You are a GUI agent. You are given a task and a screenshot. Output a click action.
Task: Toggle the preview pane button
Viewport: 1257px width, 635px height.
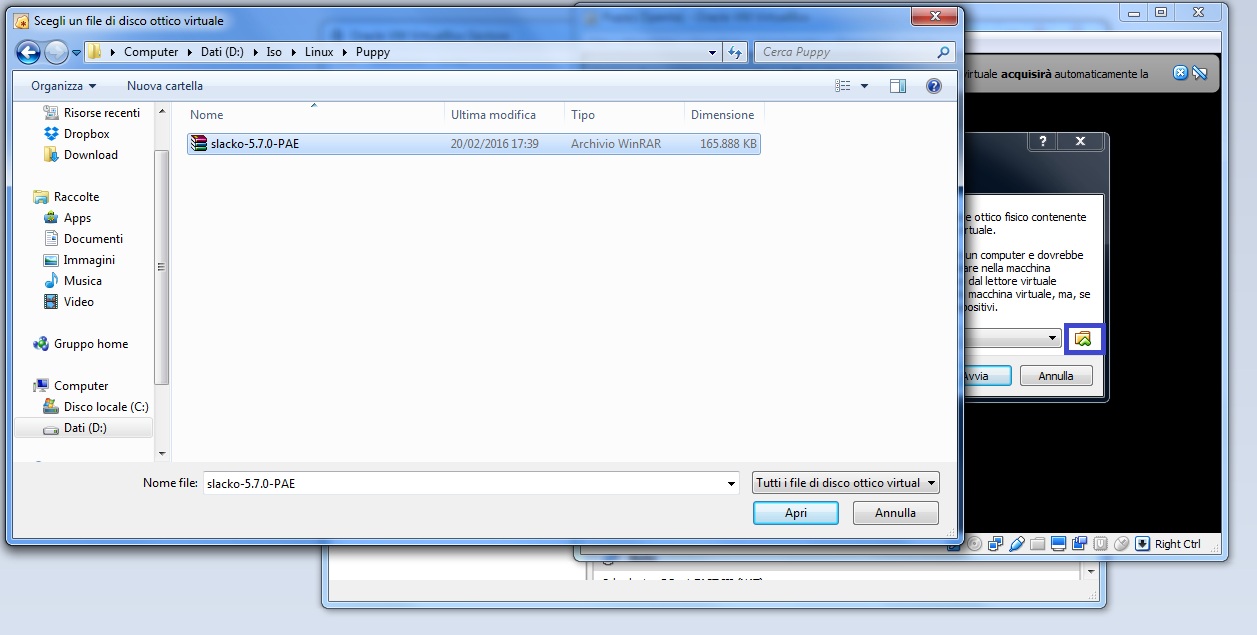click(897, 86)
